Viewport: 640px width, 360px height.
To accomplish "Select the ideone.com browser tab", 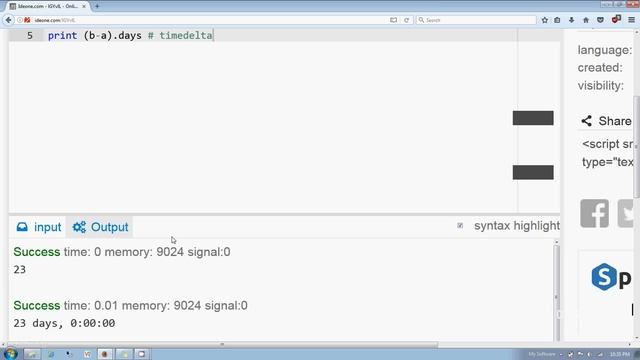I will tap(48, 6).
